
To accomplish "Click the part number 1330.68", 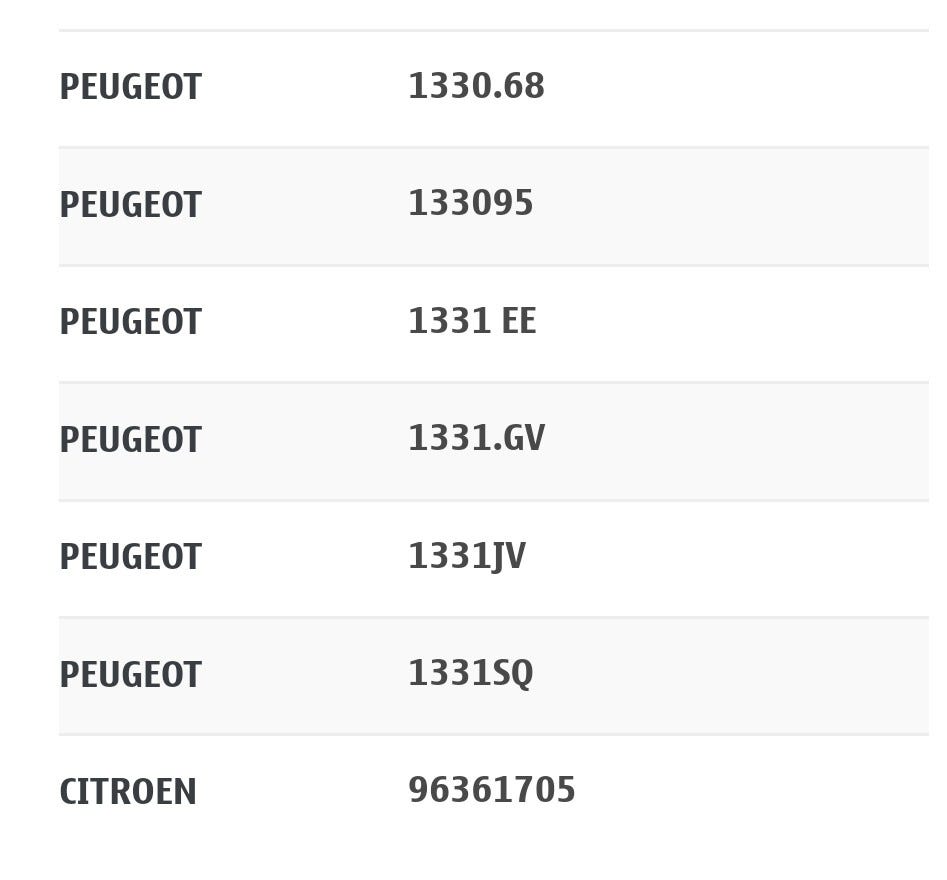I will click(x=476, y=87).
